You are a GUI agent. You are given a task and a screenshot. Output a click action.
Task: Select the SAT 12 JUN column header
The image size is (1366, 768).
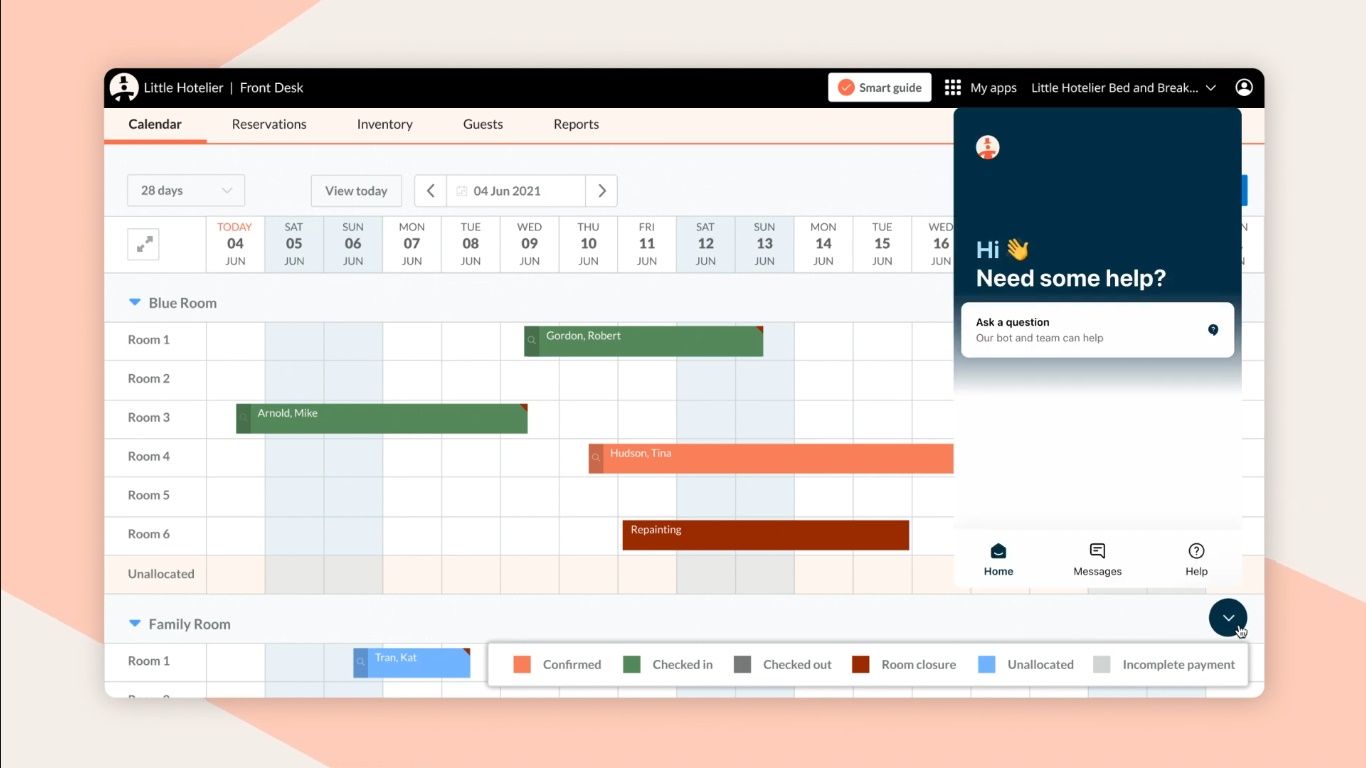[x=706, y=244]
